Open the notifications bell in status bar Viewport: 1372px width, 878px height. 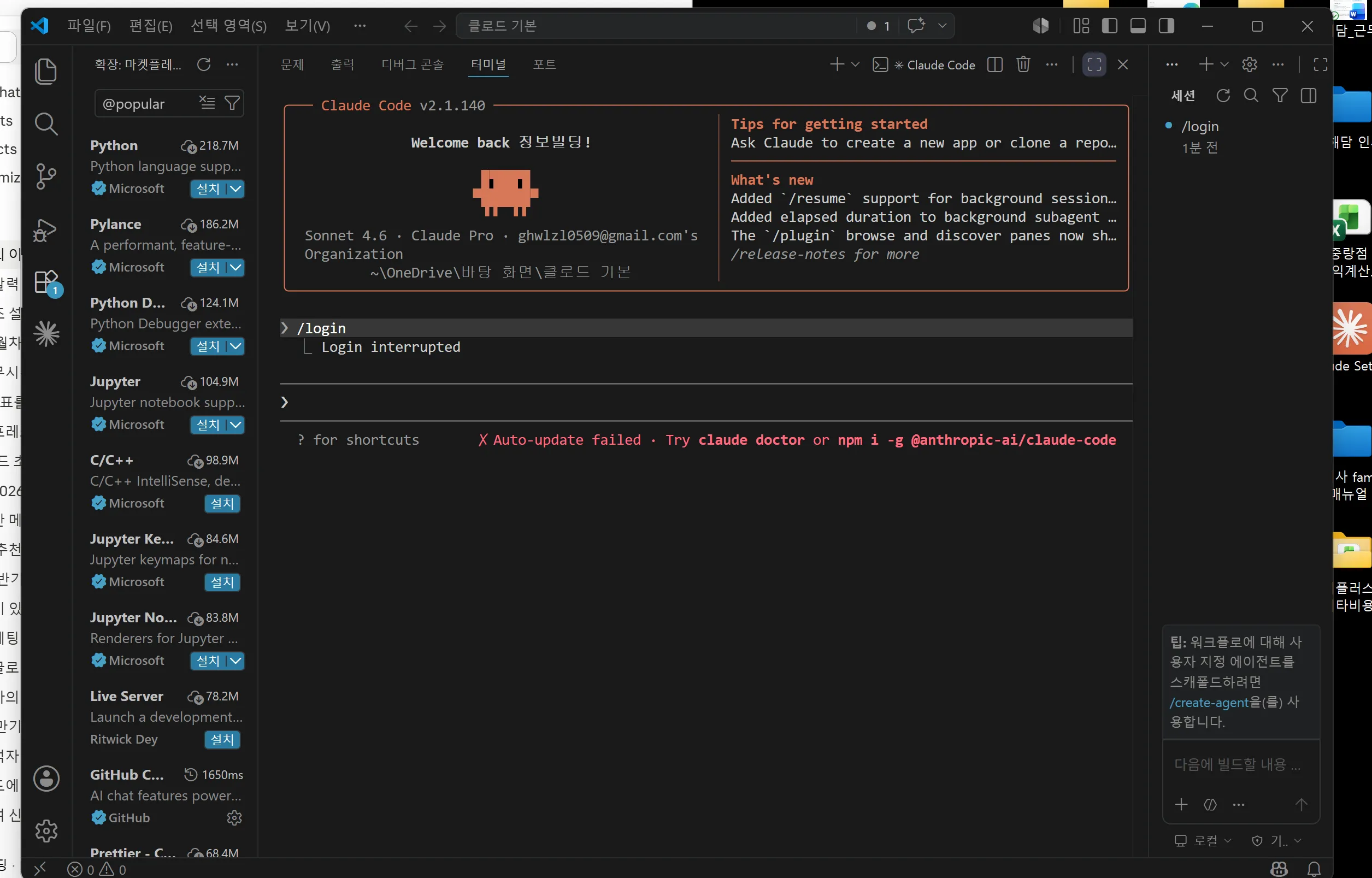1314,869
